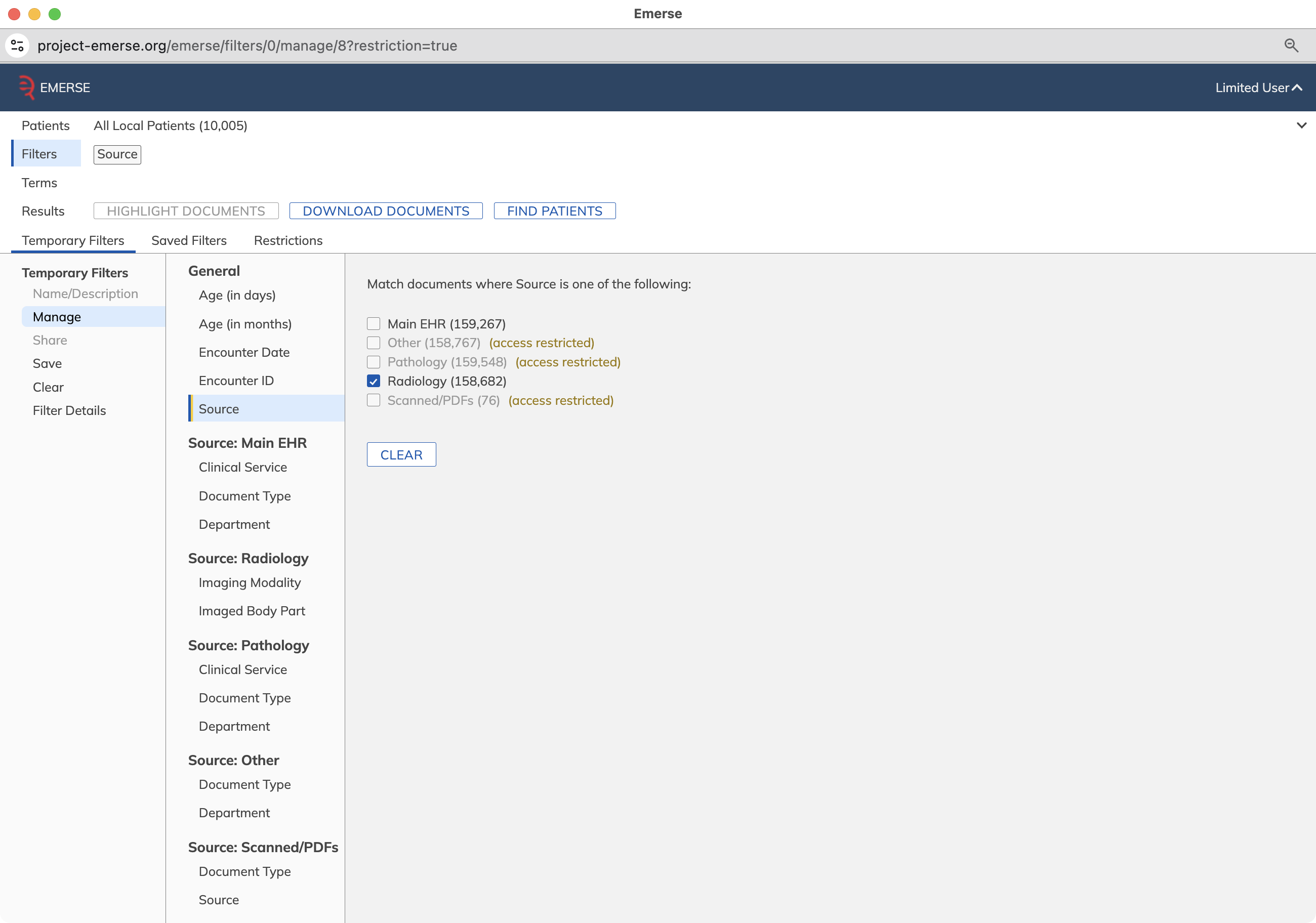This screenshot has width=1316, height=923.
Task: Switch to the Temporary Filters tab
Action: point(73,241)
